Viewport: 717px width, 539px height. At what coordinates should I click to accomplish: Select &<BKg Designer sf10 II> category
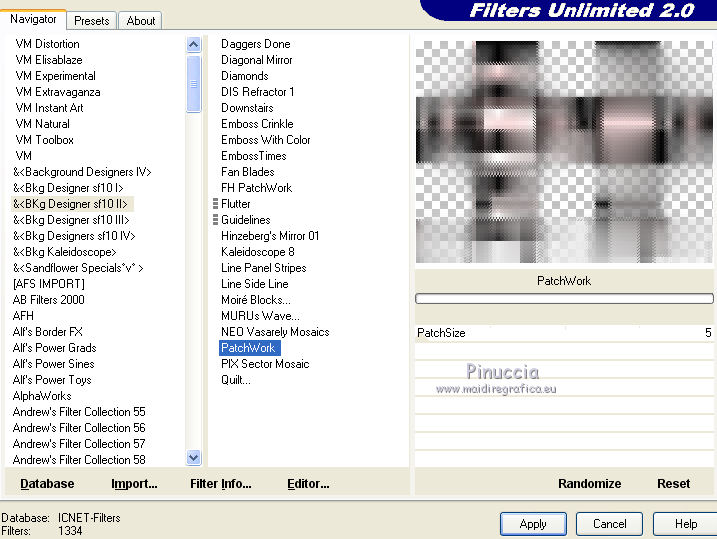tap(70, 204)
